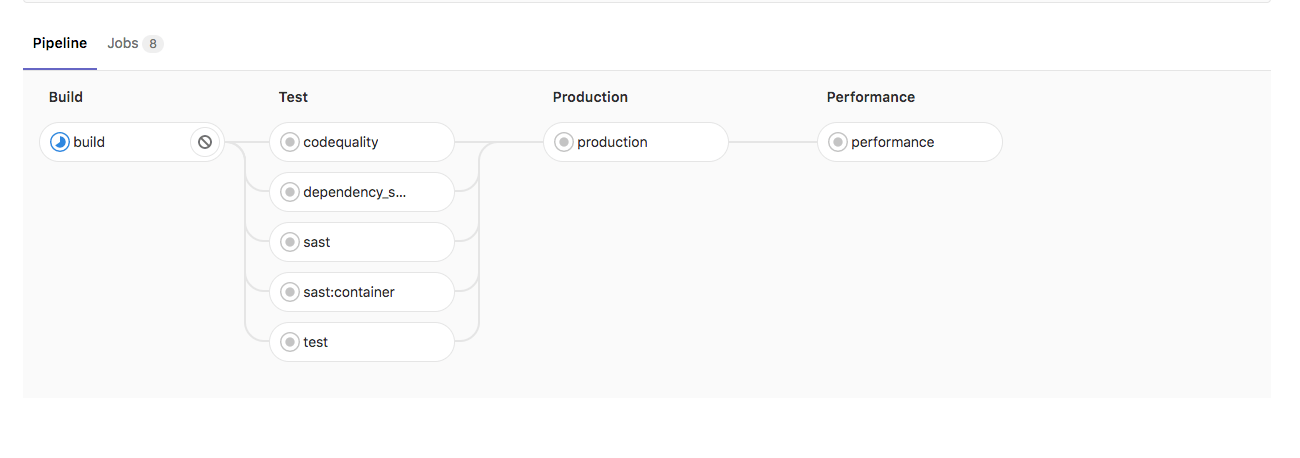The image size is (1300, 458).
Task: Cancel the build job with the cancel icon
Action: click(x=205, y=142)
